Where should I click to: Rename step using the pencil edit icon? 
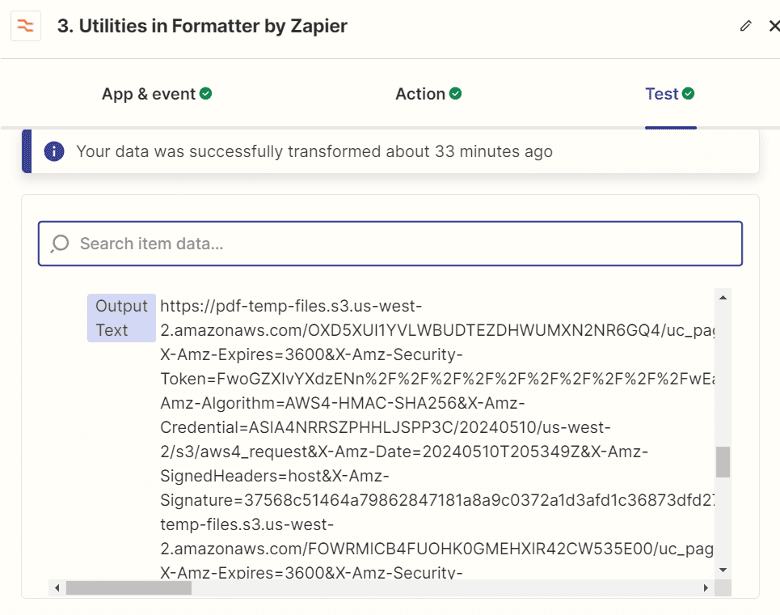click(745, 26)
